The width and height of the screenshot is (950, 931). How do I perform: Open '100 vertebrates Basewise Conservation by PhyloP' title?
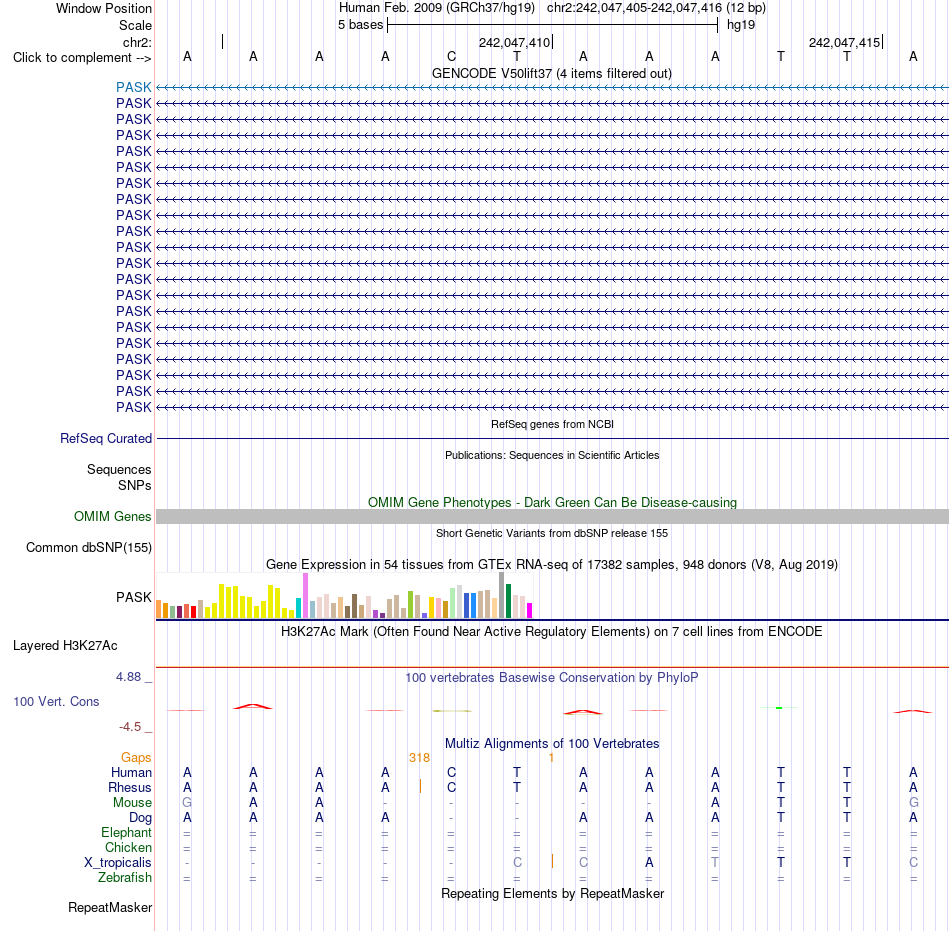552,678
